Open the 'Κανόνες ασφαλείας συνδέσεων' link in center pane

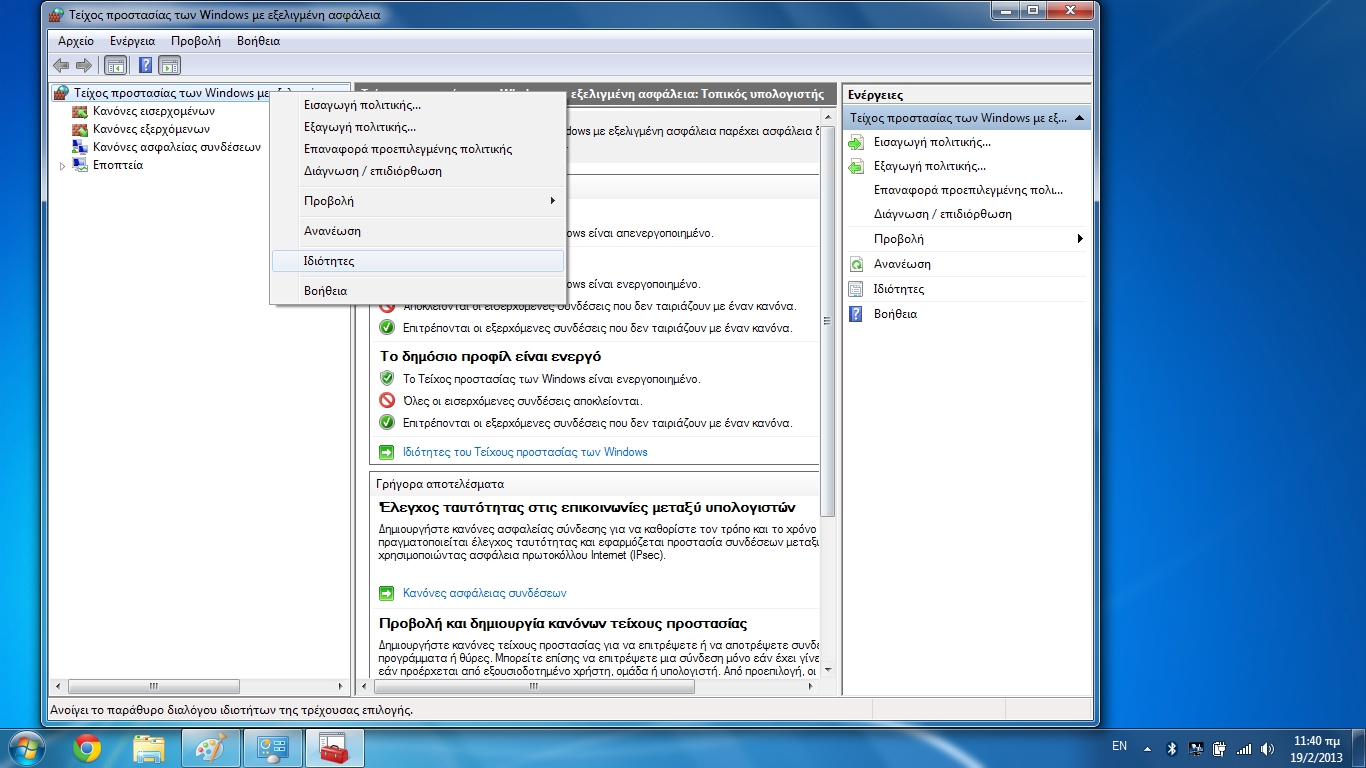tap(484, 593)
